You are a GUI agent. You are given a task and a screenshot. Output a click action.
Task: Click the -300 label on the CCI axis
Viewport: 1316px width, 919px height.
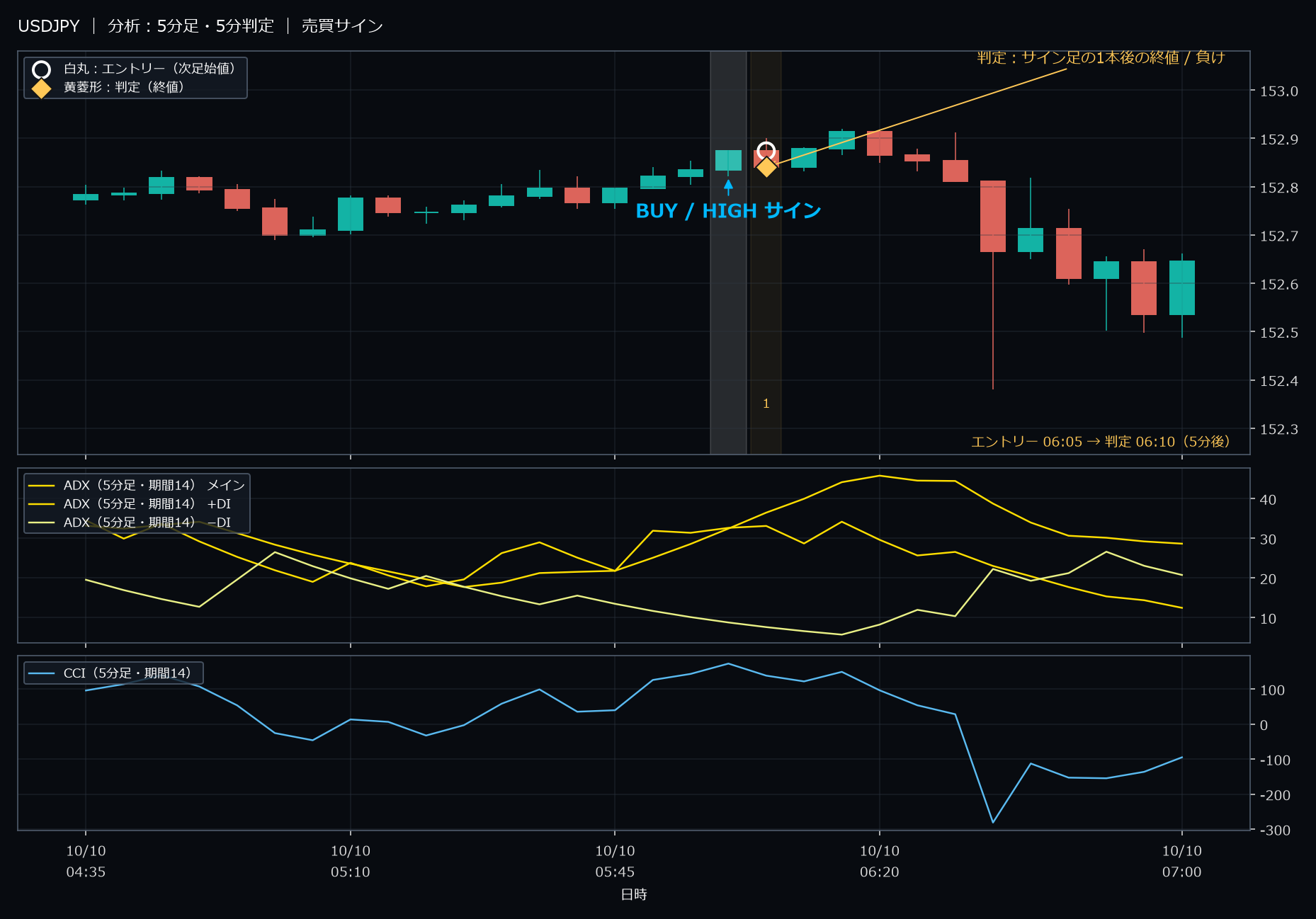click(1275, 830)
